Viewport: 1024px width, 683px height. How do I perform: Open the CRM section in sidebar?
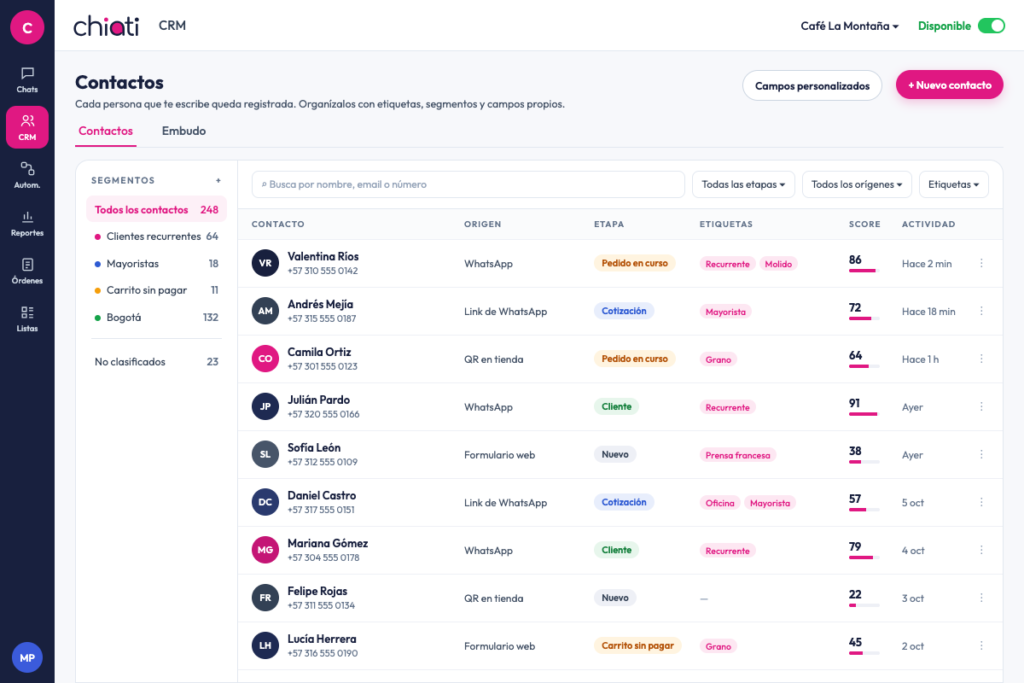27,127
